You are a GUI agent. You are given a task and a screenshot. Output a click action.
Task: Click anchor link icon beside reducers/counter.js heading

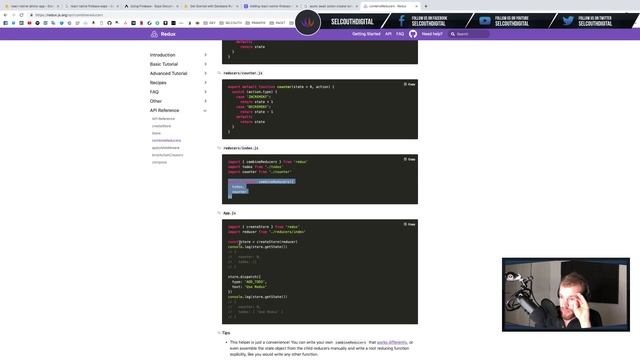coord(219,73)
